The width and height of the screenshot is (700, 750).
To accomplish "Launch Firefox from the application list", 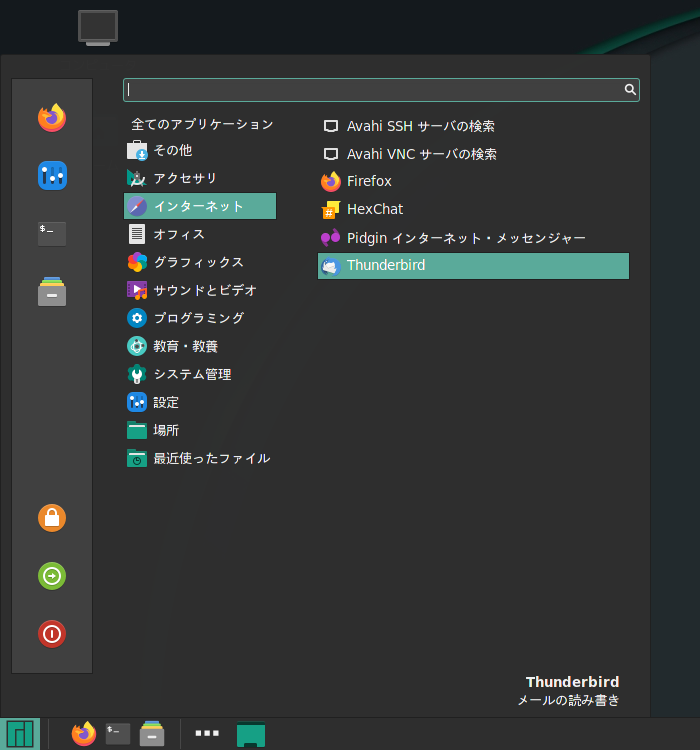I will (x=473, y=181).
